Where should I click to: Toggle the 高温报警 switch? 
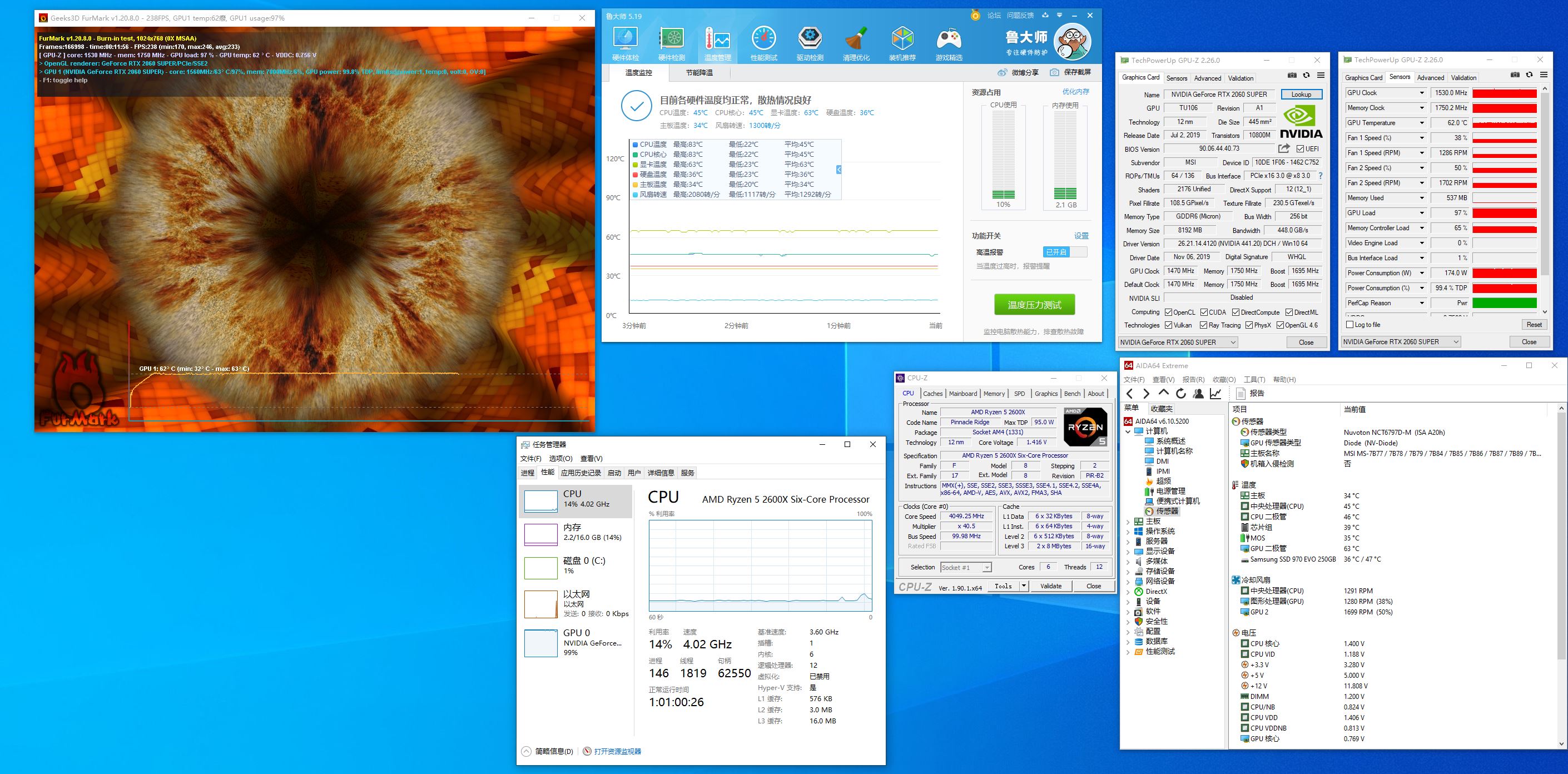point(1065,252)
